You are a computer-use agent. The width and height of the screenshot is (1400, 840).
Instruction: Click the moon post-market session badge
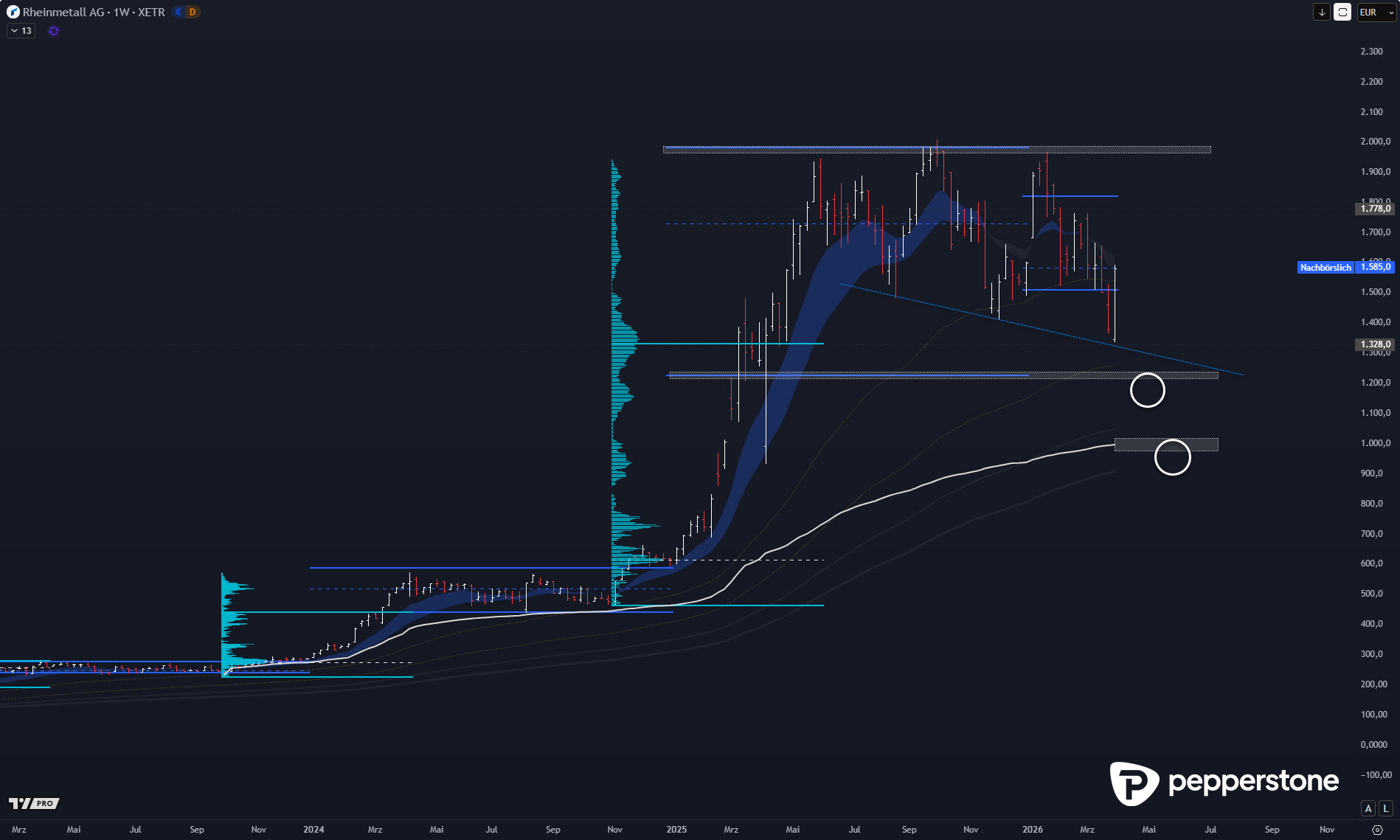pyautogui.click(x=179, y=12)
